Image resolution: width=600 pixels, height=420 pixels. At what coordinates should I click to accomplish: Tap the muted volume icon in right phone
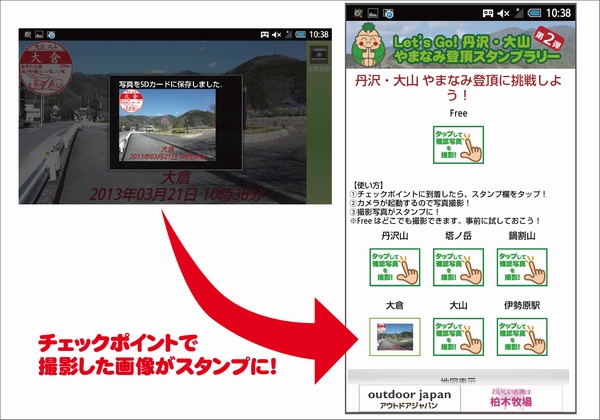pos(501,13)
